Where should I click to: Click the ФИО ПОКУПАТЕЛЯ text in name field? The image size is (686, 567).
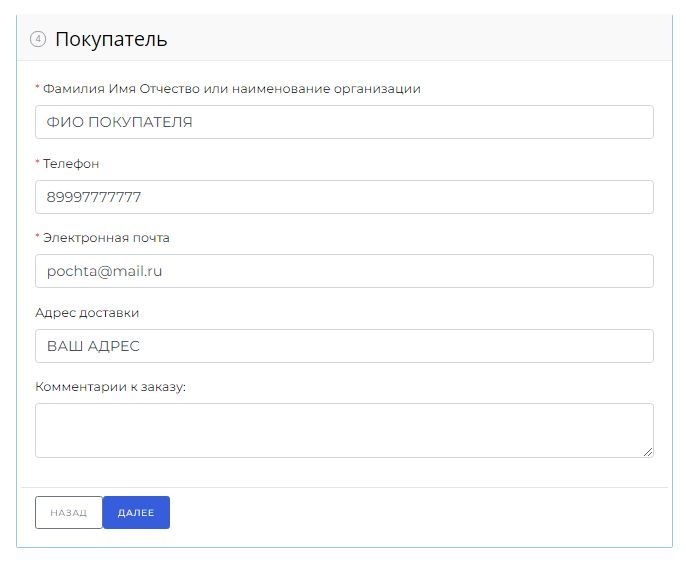[119, 122]
